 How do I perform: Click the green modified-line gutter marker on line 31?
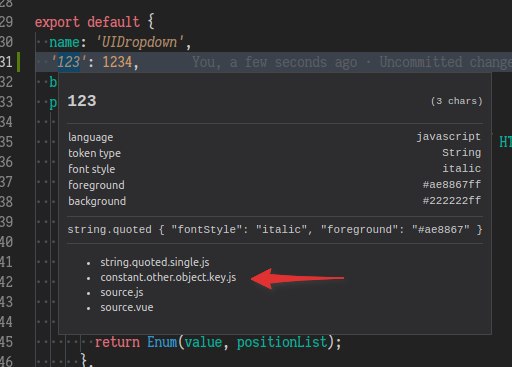[19, 62]
